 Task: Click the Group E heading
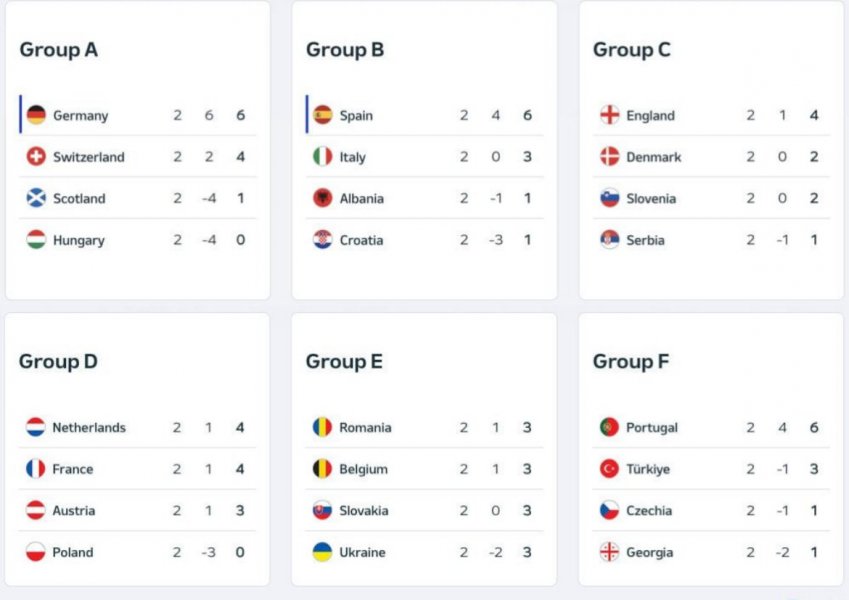[x=344, y=362]
